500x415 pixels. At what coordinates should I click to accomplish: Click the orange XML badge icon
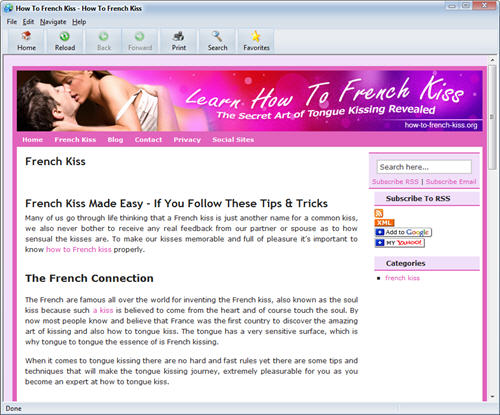(x=384, y=223)
